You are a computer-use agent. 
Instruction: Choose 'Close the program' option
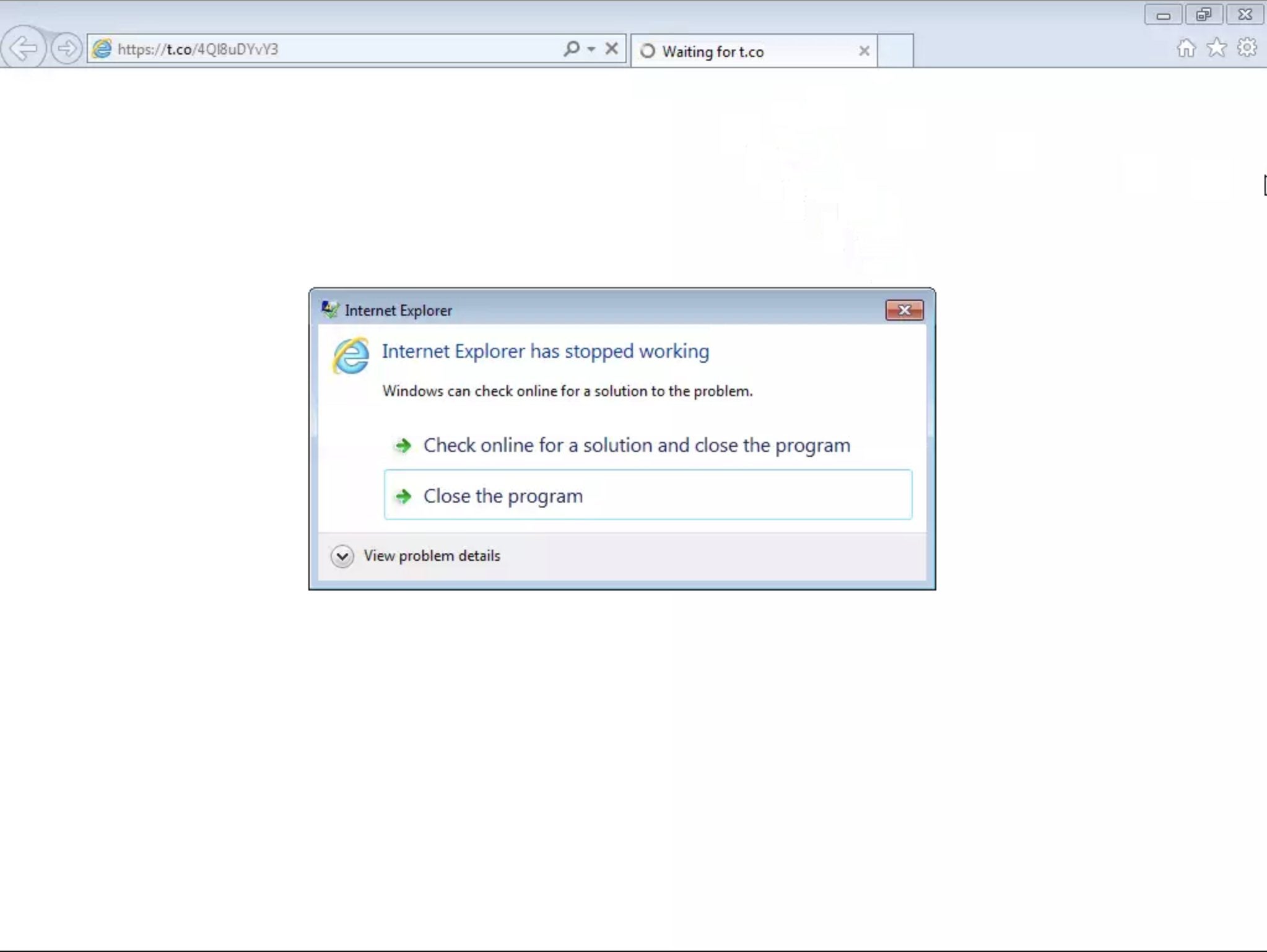tap(648, 495)
